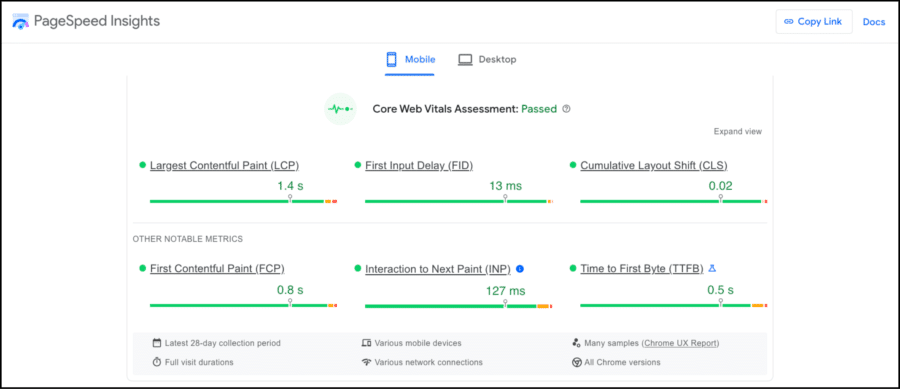Click the LCP distribution bar marker
Screen dimensions: 900x389
(290, 199)
